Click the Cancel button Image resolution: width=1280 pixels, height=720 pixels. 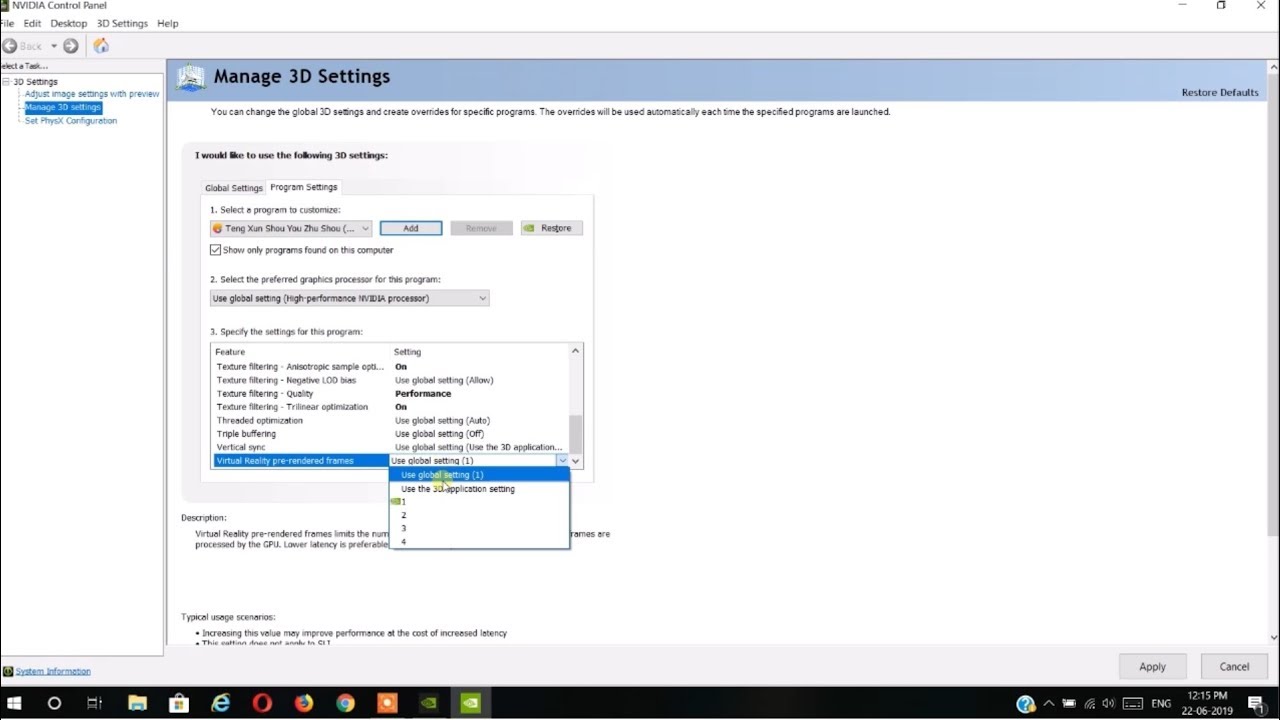1234,667
